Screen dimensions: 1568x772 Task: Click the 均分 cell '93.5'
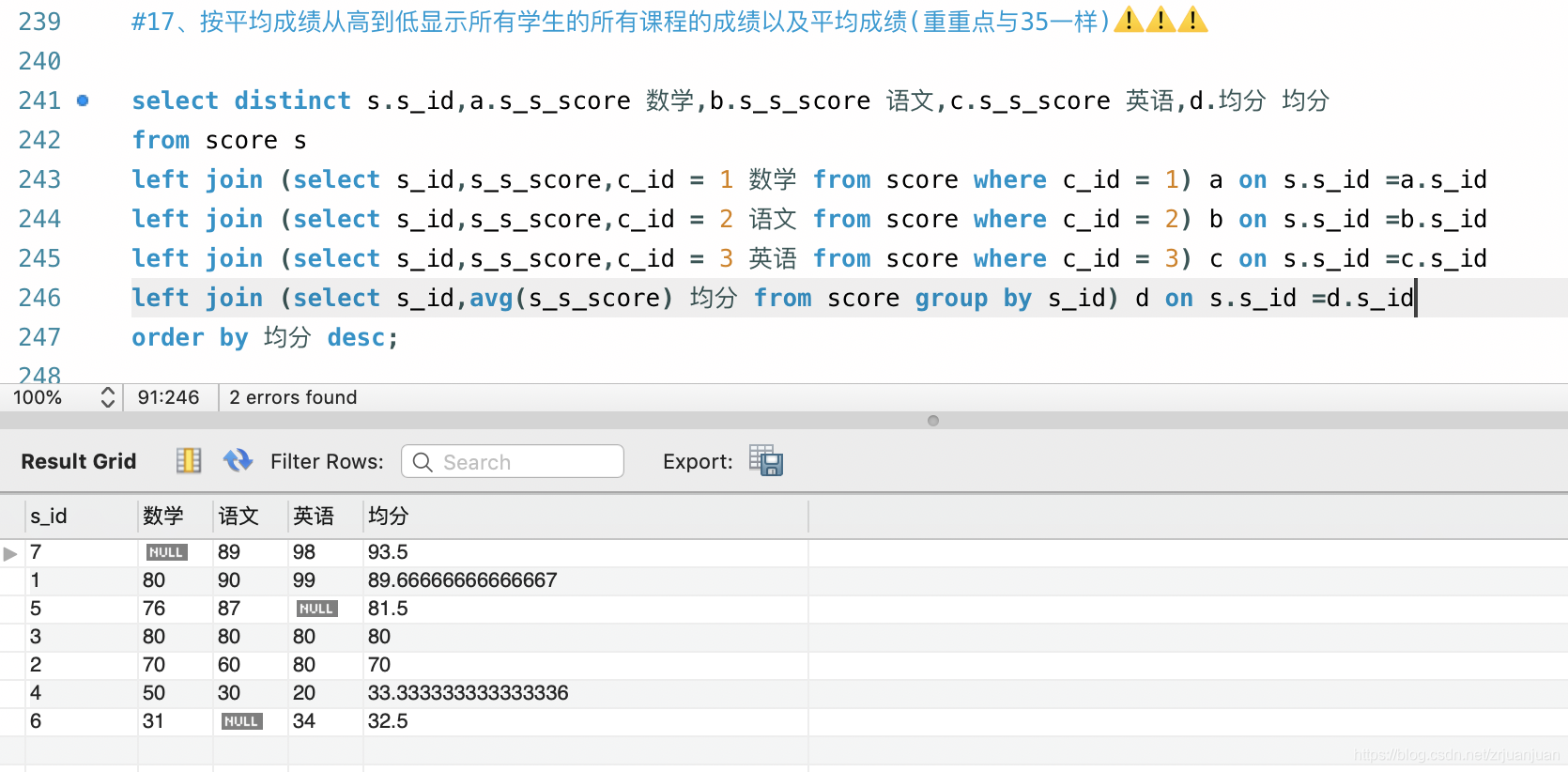(388, 552)
